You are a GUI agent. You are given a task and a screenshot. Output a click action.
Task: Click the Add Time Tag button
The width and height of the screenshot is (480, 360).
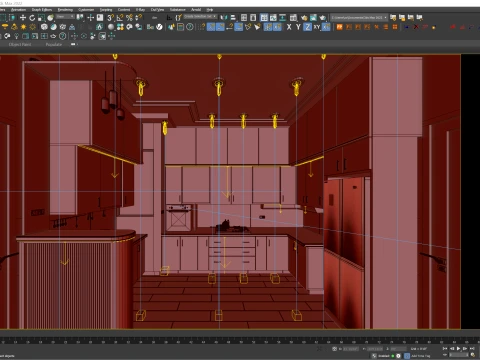(x=420, y=356)
